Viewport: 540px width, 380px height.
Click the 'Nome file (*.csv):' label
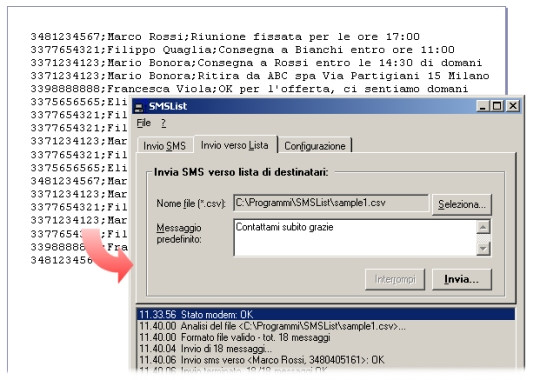pyautogui.click(x=191, y=204)
